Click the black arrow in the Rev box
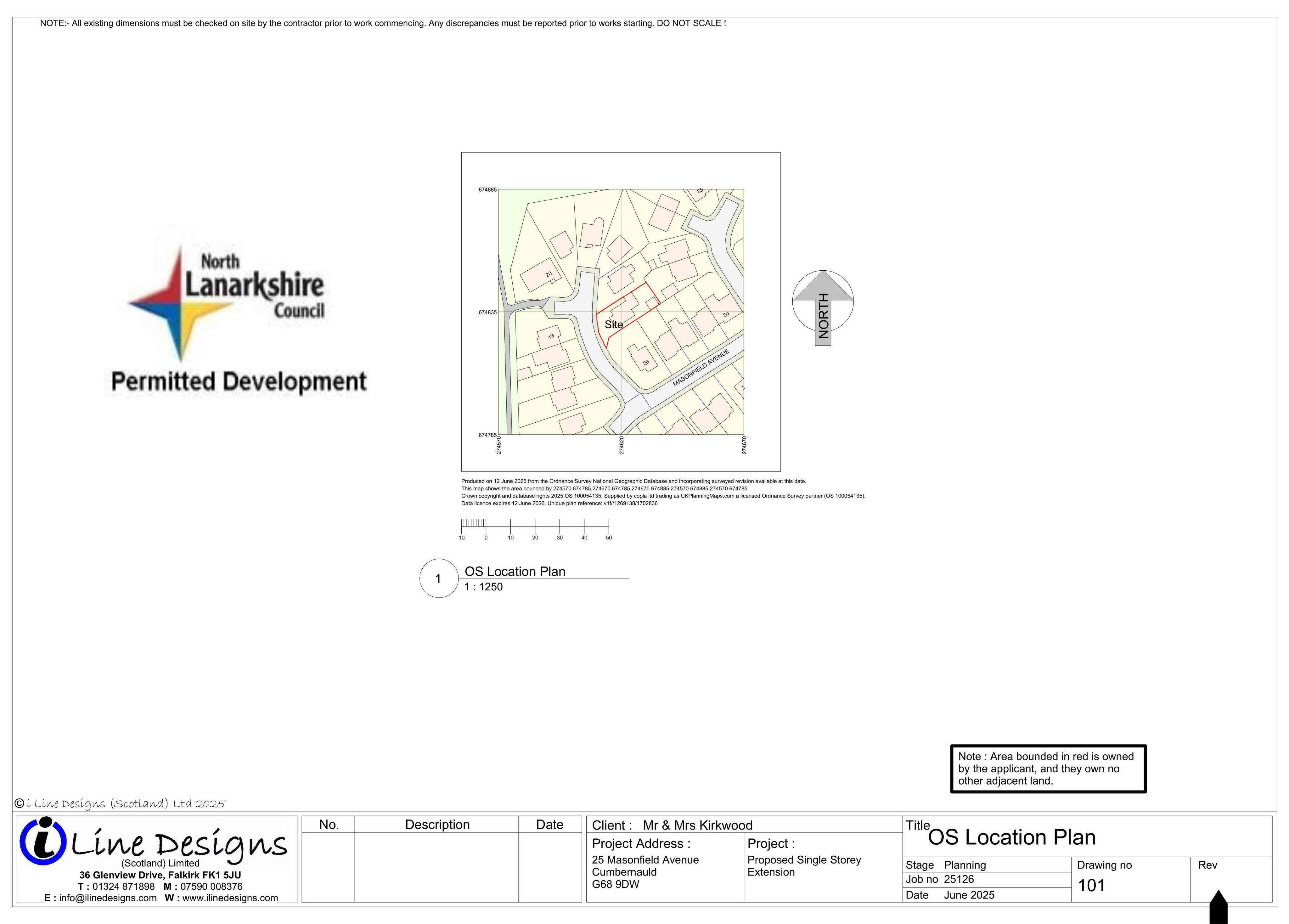The image size is (1289, 924). point(1219,906)
